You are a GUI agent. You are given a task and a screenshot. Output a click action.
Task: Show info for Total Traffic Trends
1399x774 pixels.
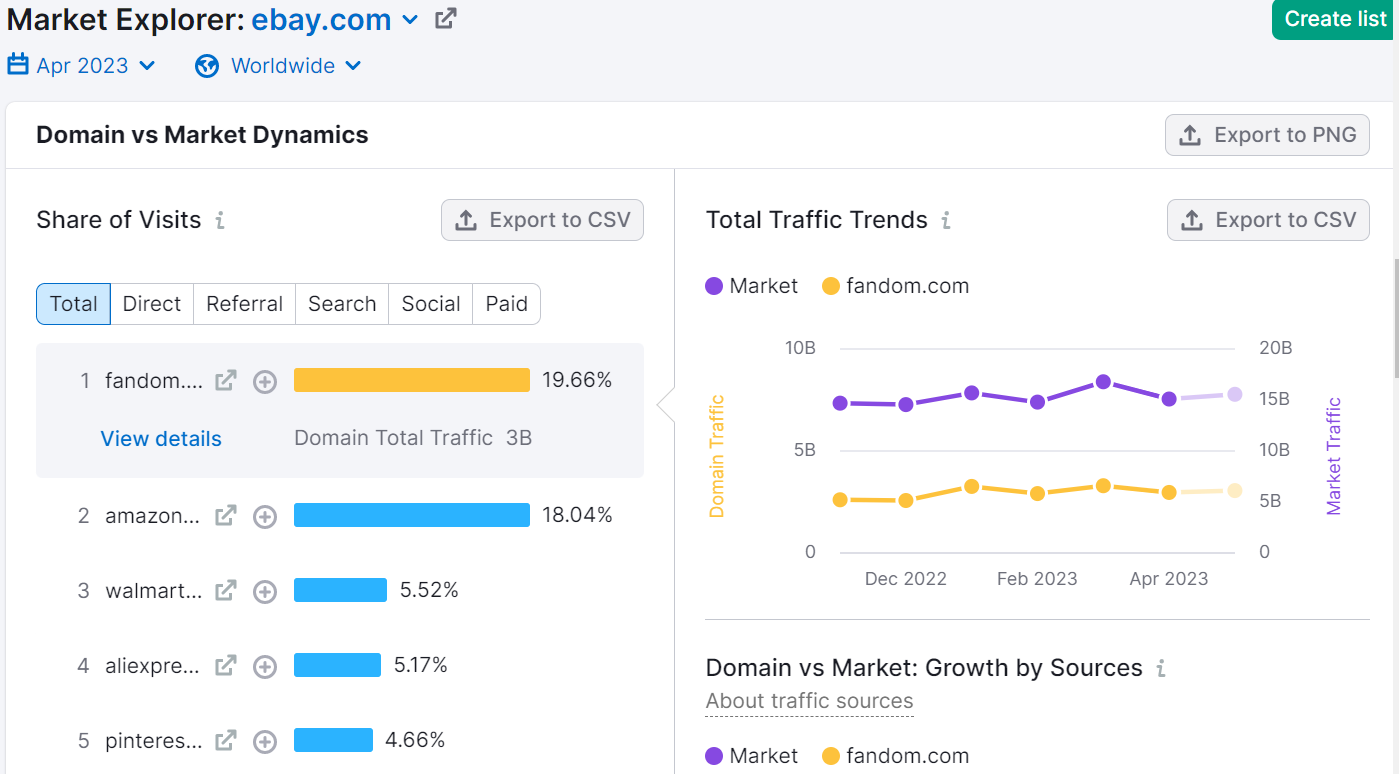point(946,220)
